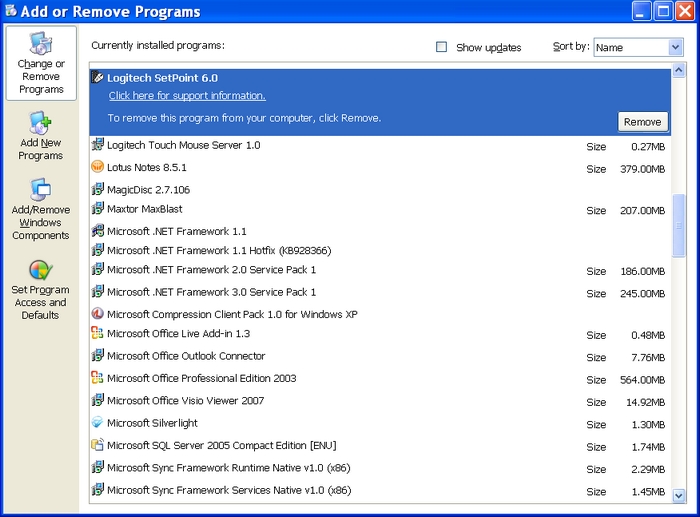Select MagicDisc 2.7.106 in the list

click(379, 190)
